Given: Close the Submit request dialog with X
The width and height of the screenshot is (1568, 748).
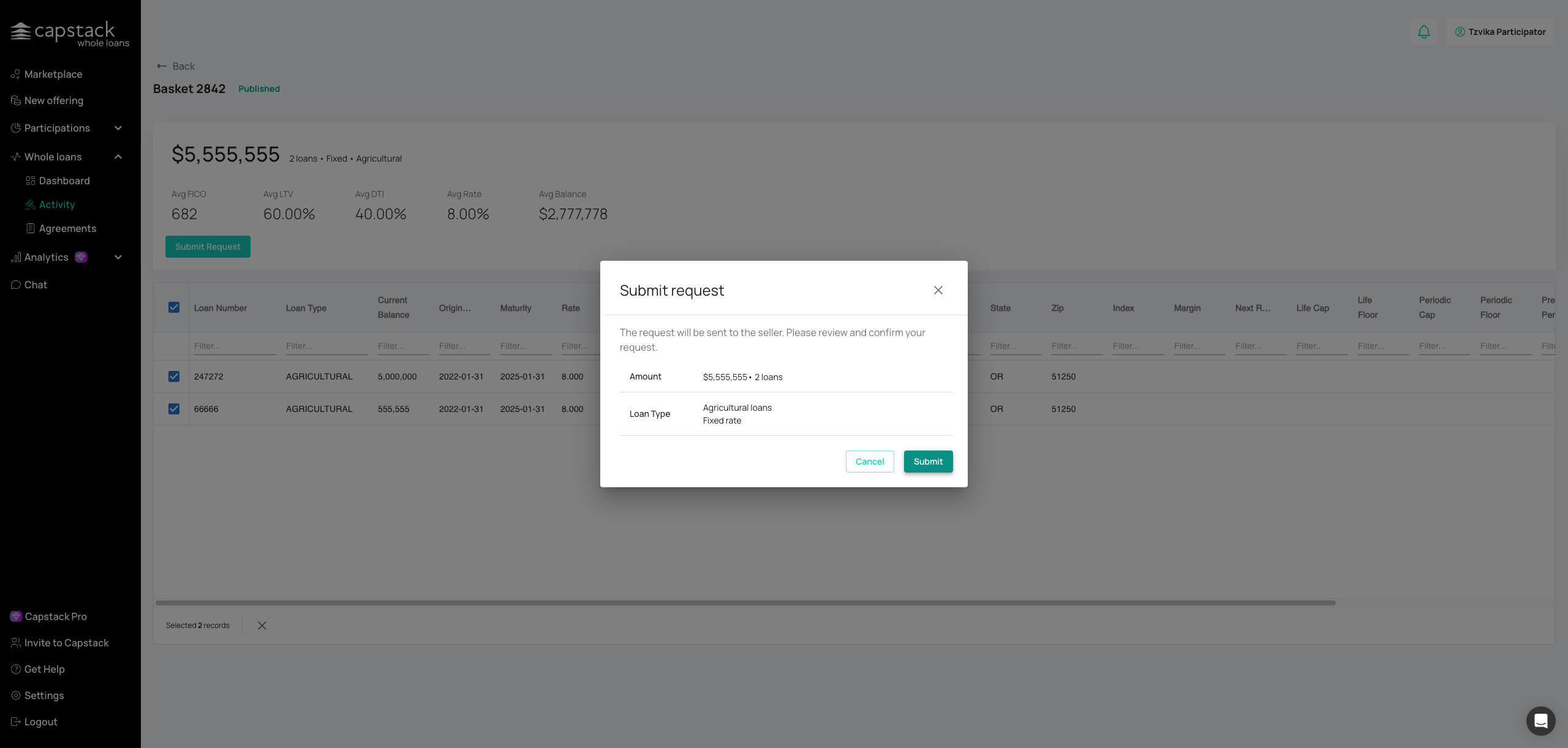Looking at the screenshot, I should (938, 290).
